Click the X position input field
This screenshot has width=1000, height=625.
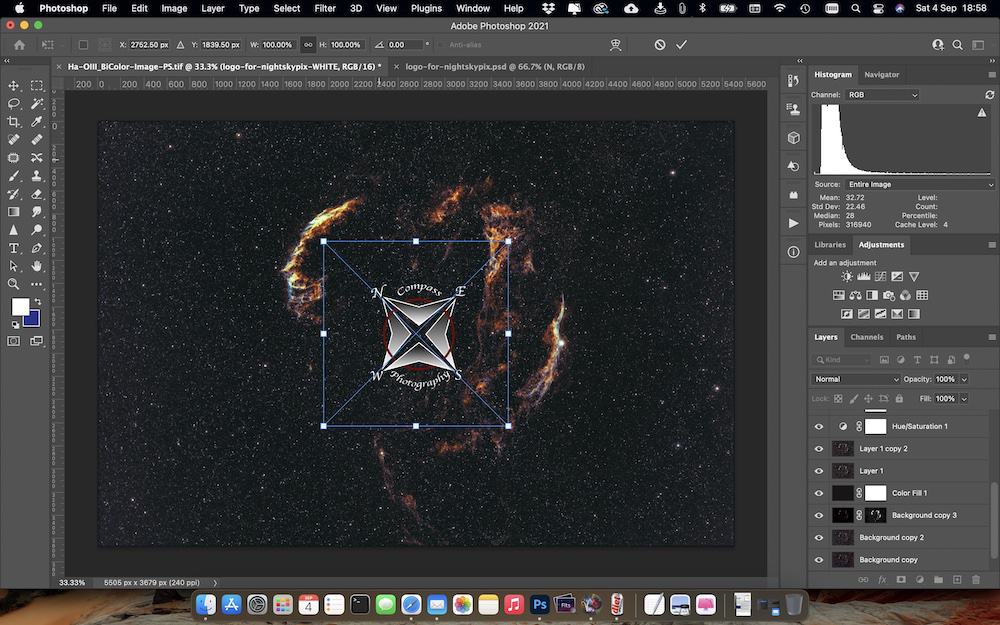pyautogui.click(x=149, y=45)
